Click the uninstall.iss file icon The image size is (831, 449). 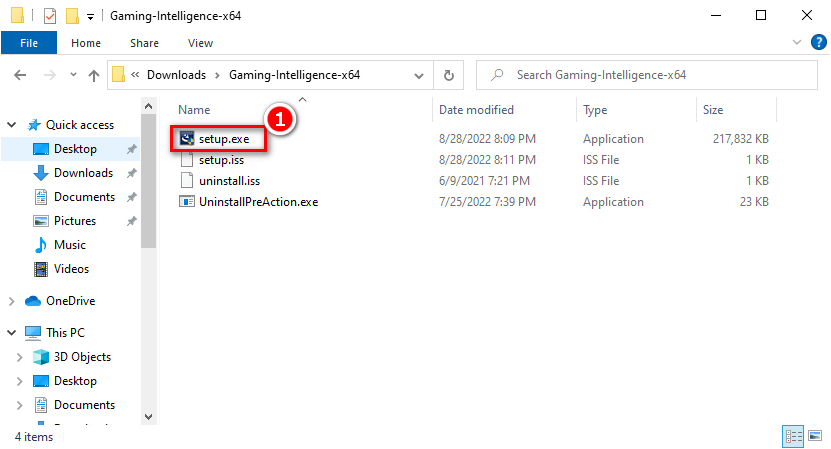coord(187,181)
